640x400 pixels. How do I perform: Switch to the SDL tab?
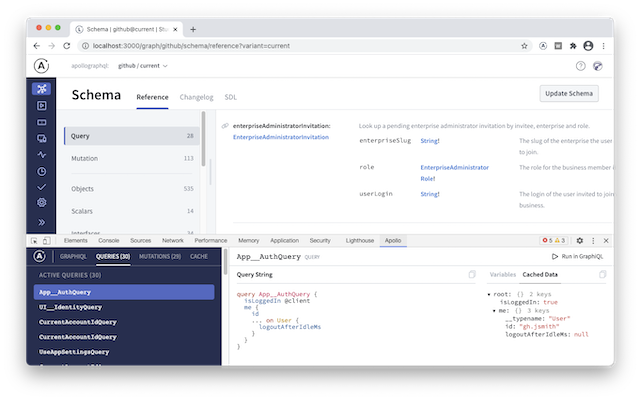(x=231, y=97)
